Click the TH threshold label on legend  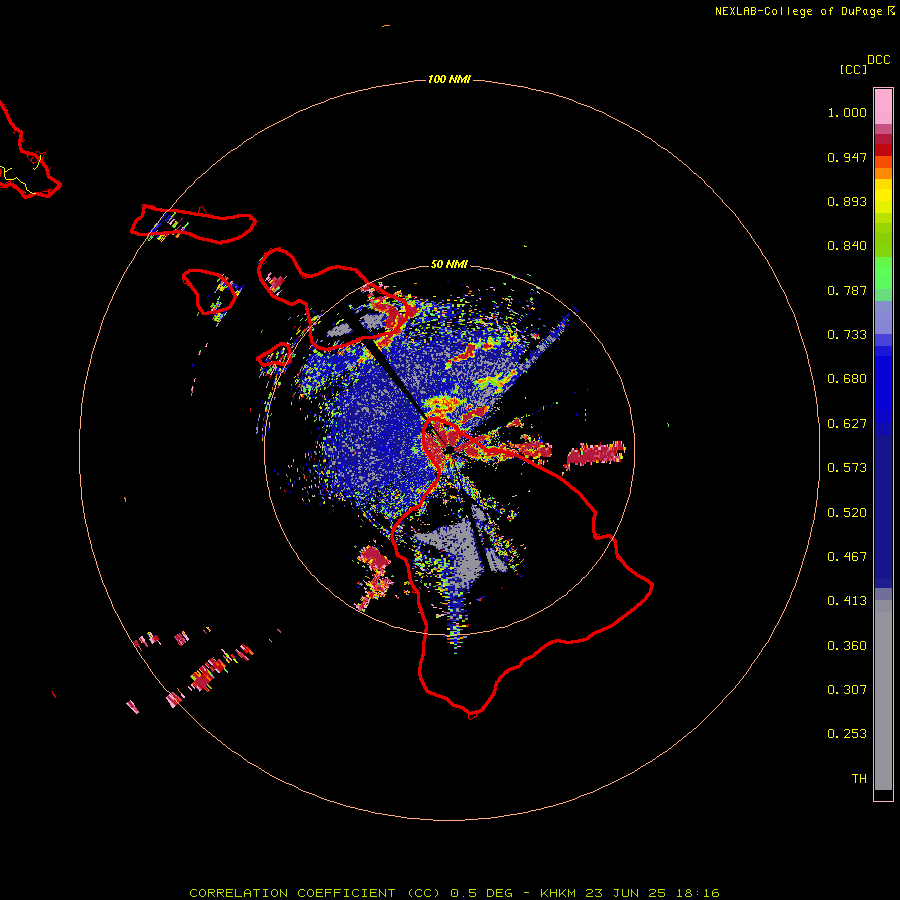pyautogui.click(x=859, y=779)
